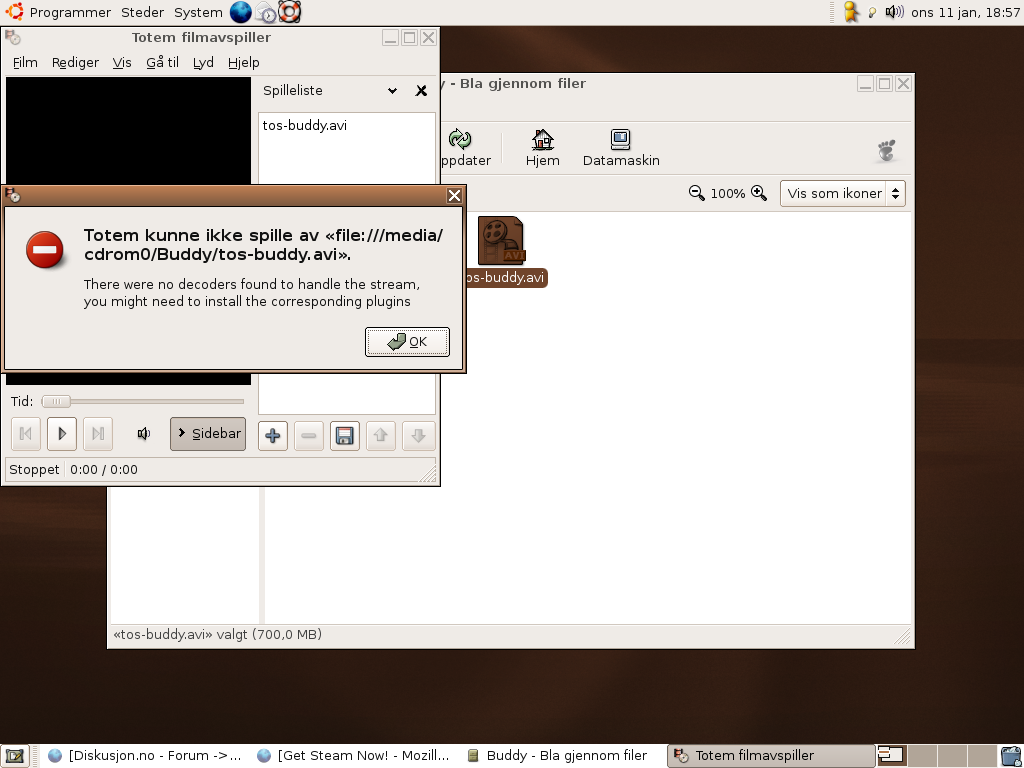Click the Oppdater reload icon in file browser
The height and width of the screenshot is (768, 1024).
(x=460, y=148)
